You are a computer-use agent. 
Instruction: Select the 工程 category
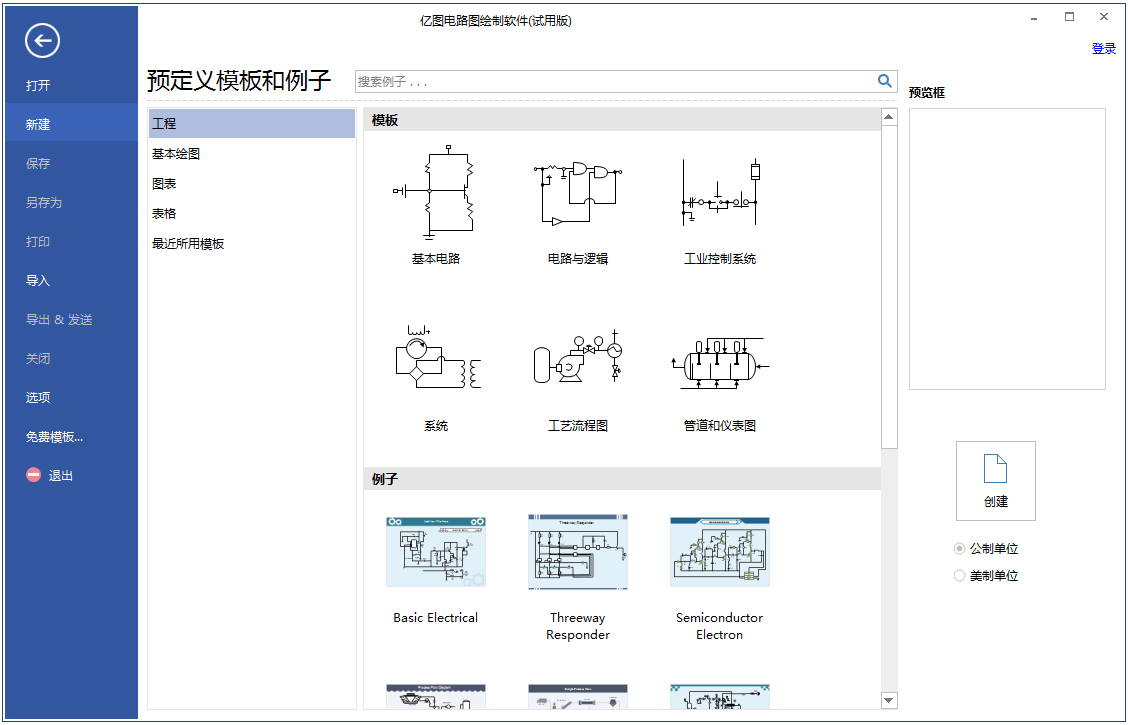coord(252,124)
